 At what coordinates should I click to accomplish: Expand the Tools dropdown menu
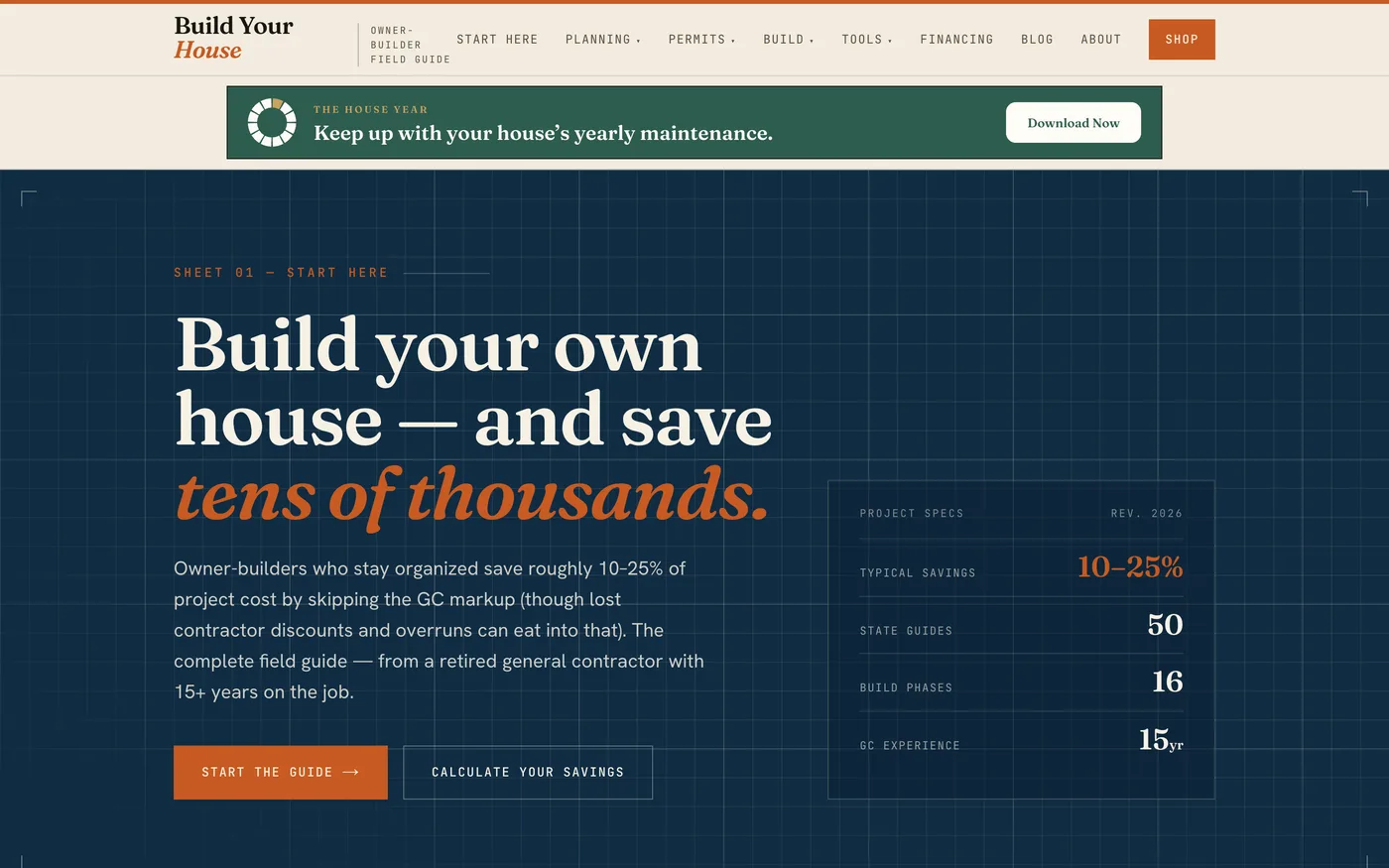[866, 40]
